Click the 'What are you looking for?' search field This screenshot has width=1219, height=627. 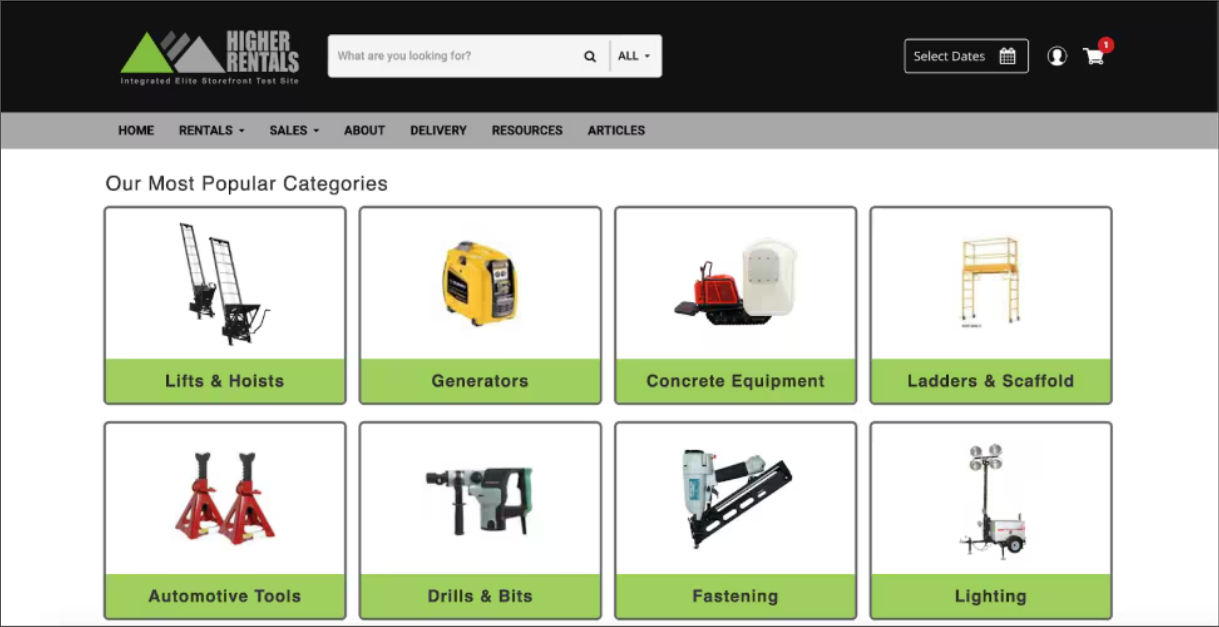[x=455, y=57]
